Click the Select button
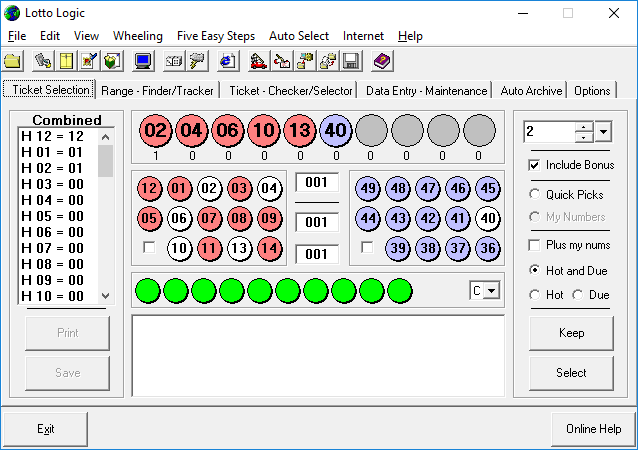 pos(571,373)
